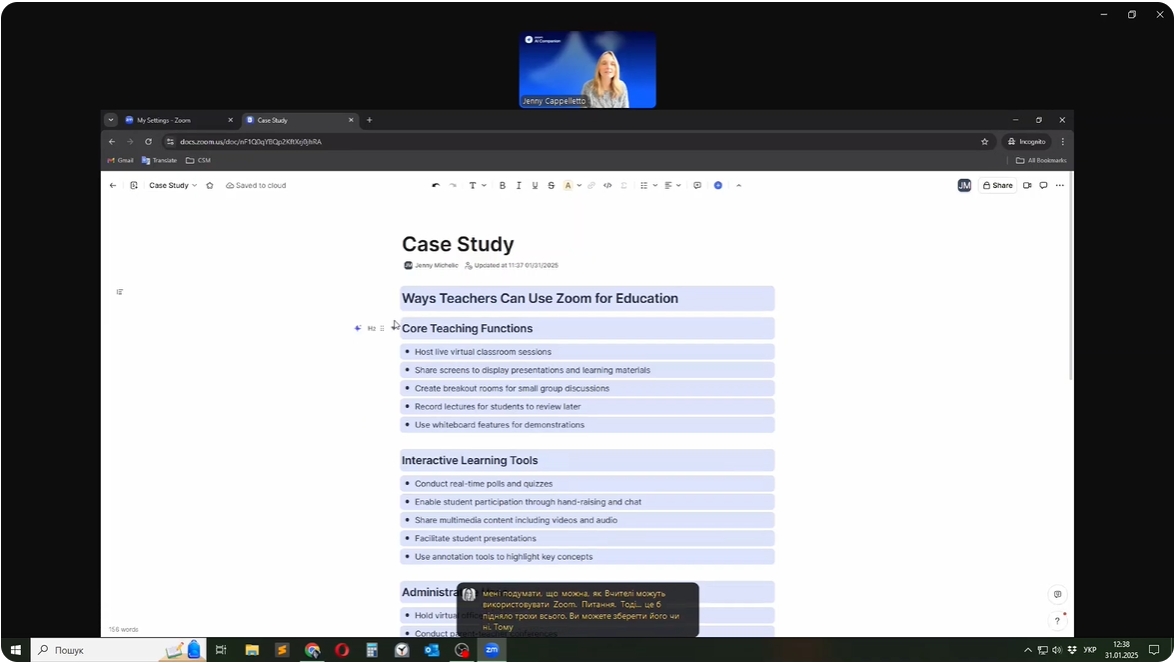Image resolution: width=1174 pixels, height=663 pixels.
Task: Click the Share button
Action: (998, 186)
